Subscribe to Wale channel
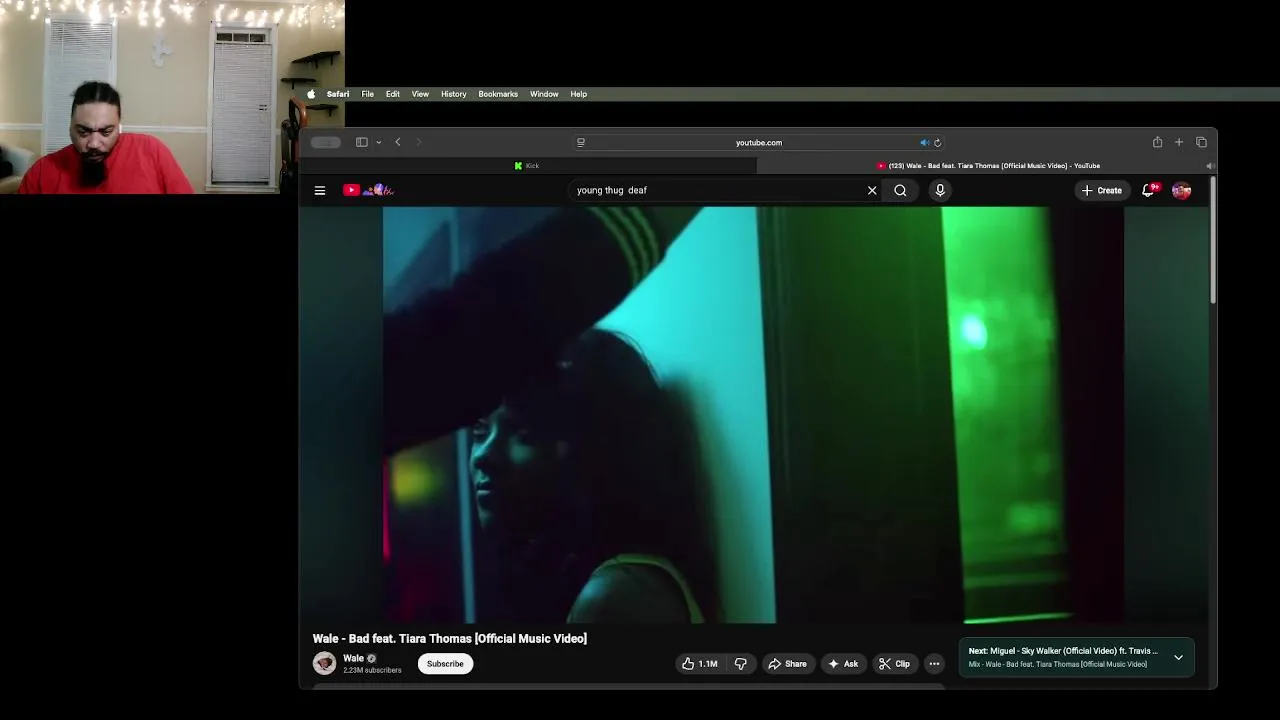The width and height of the screenshot is (1280, 720). pos(445,664)
